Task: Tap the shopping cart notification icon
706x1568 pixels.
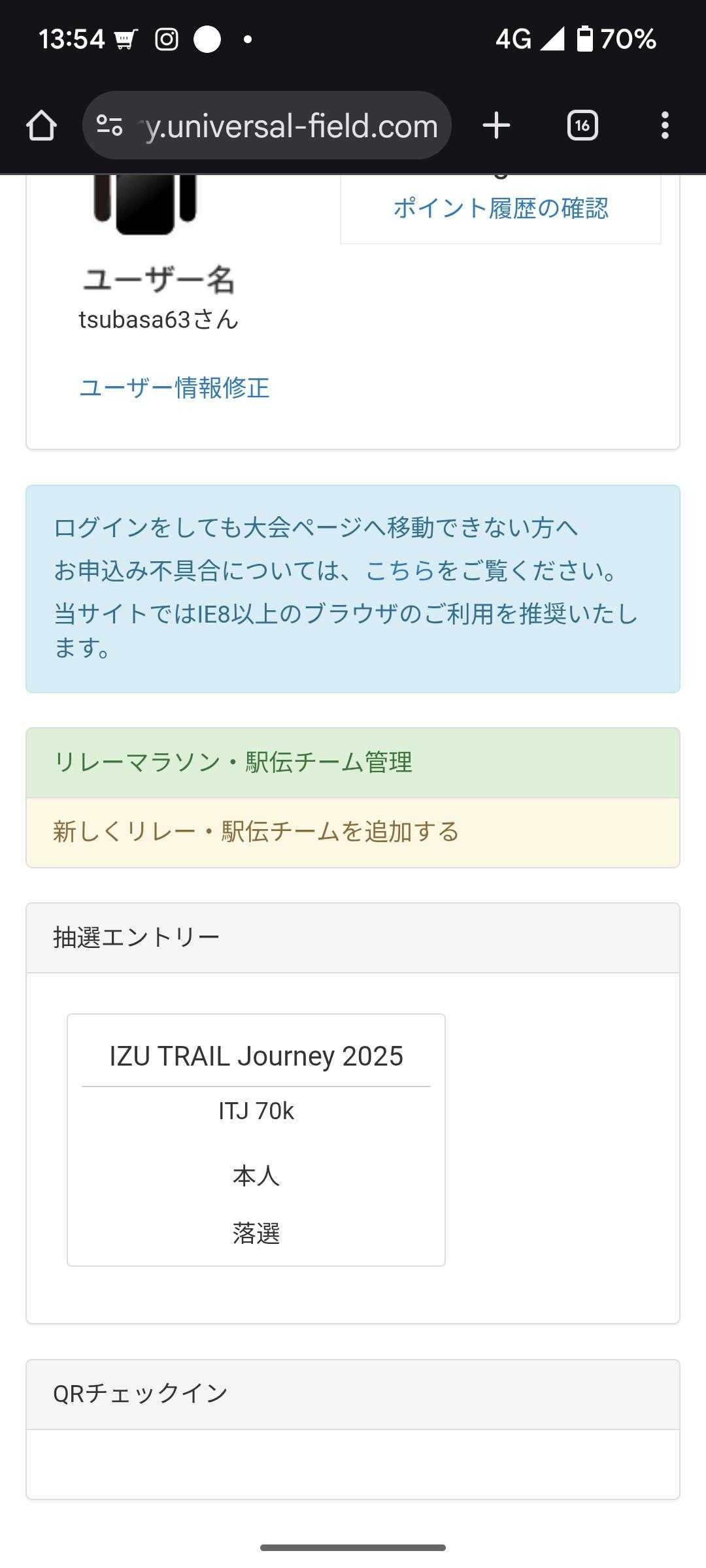Action: click(125, 40)
